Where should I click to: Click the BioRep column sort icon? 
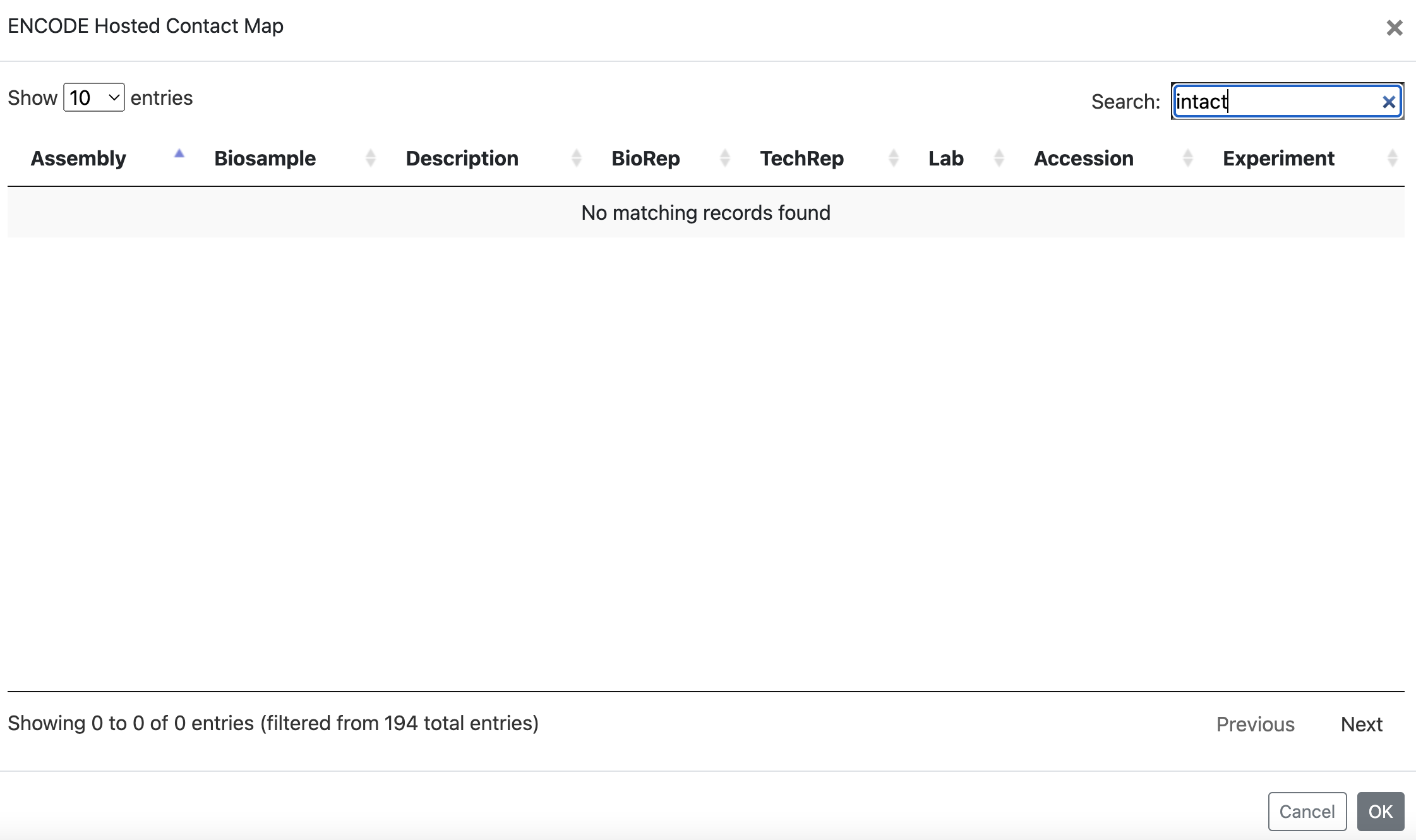(x=725, y=158)
